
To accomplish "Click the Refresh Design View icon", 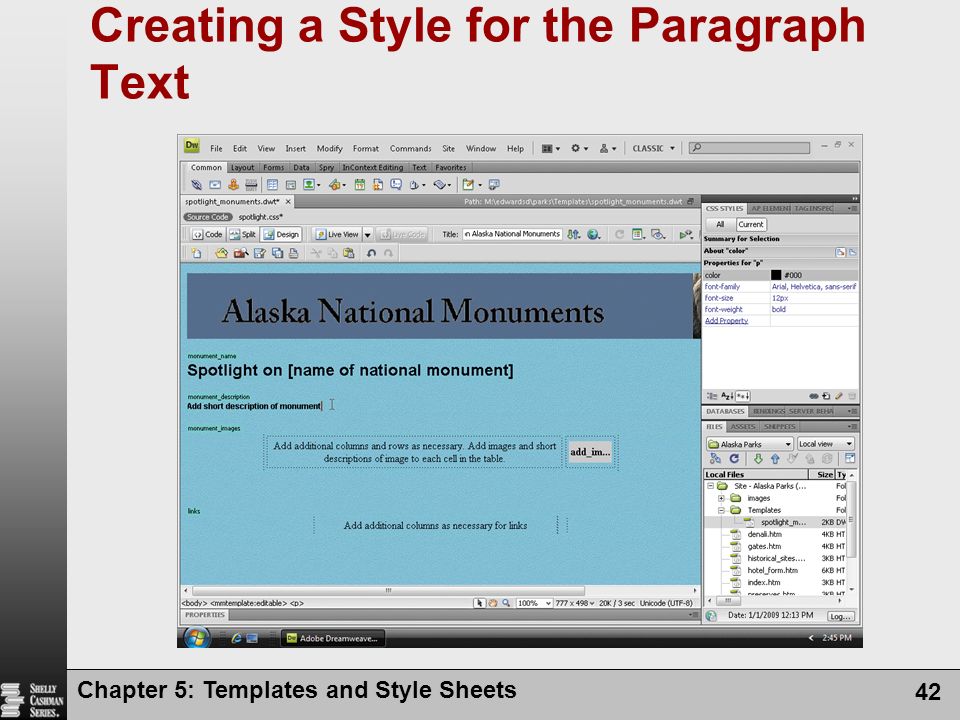I will (x=619, y=234).
